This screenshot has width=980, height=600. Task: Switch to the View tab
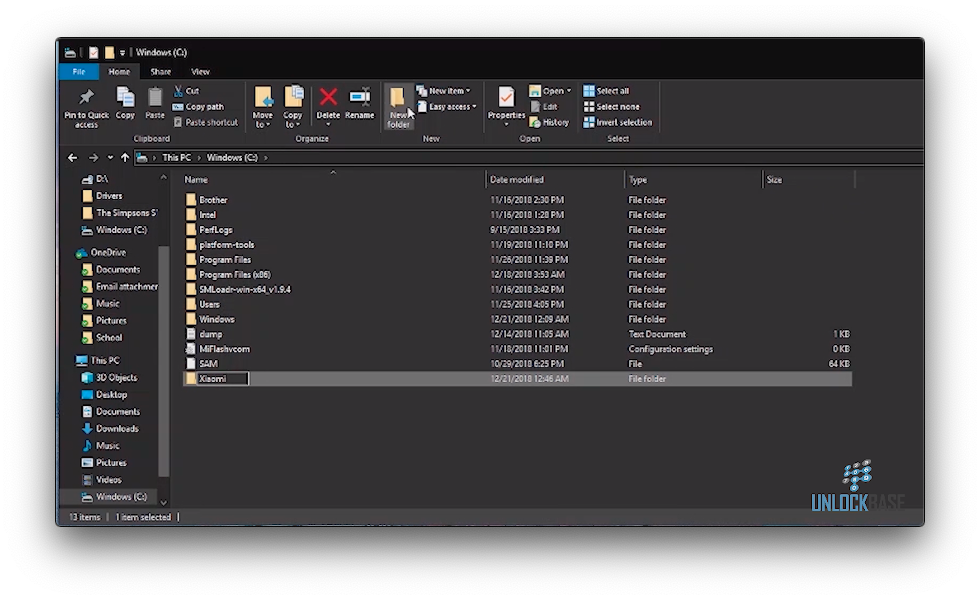coord(201,71)
